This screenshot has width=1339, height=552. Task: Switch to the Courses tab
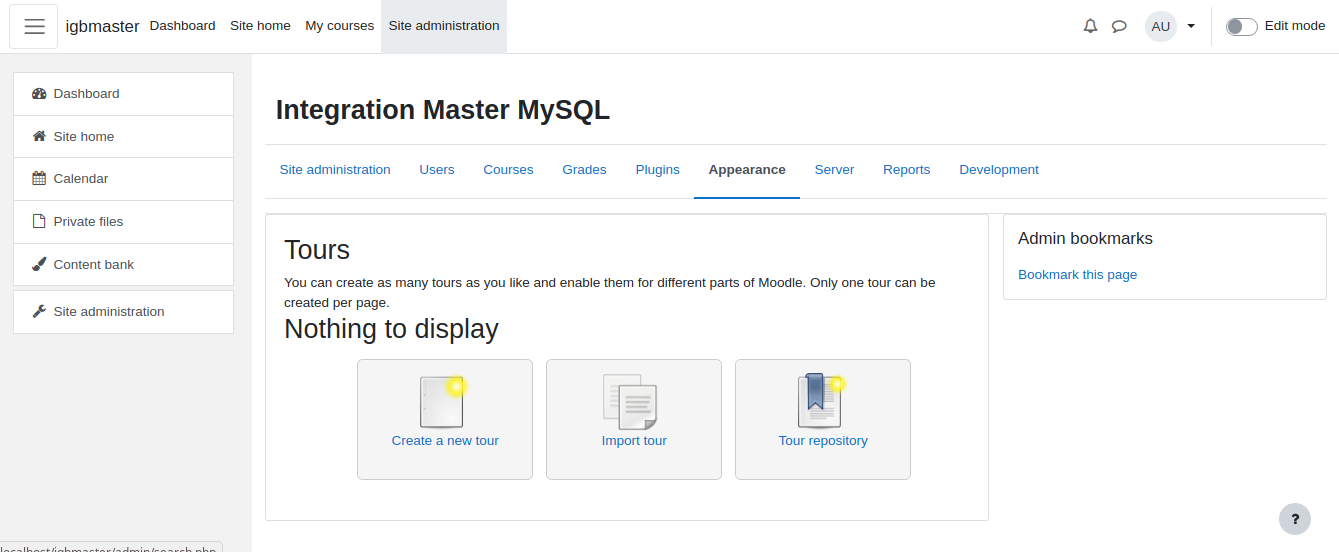click(x=508, y=170)
